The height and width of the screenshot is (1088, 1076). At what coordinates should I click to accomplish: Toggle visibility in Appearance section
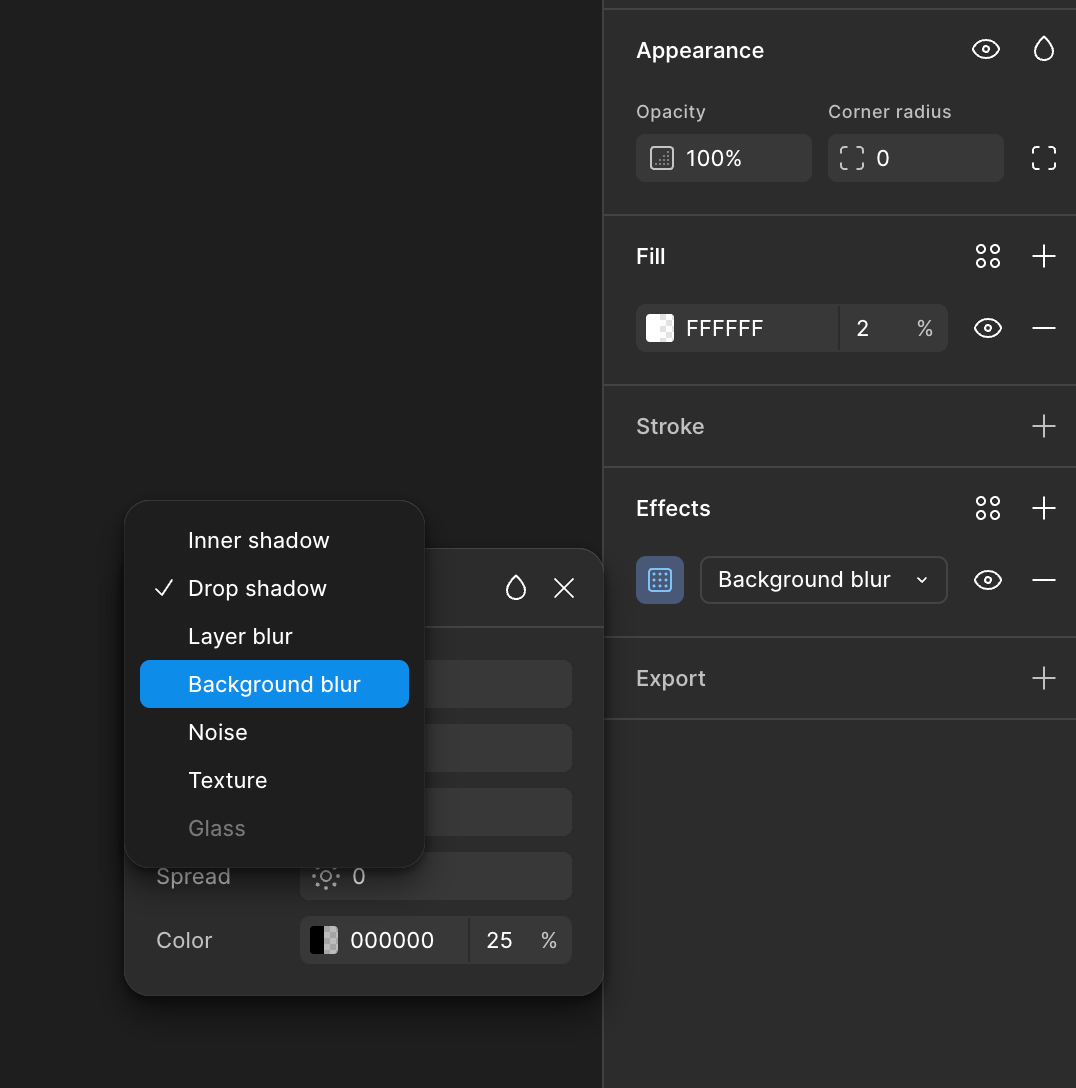(986, 50)
